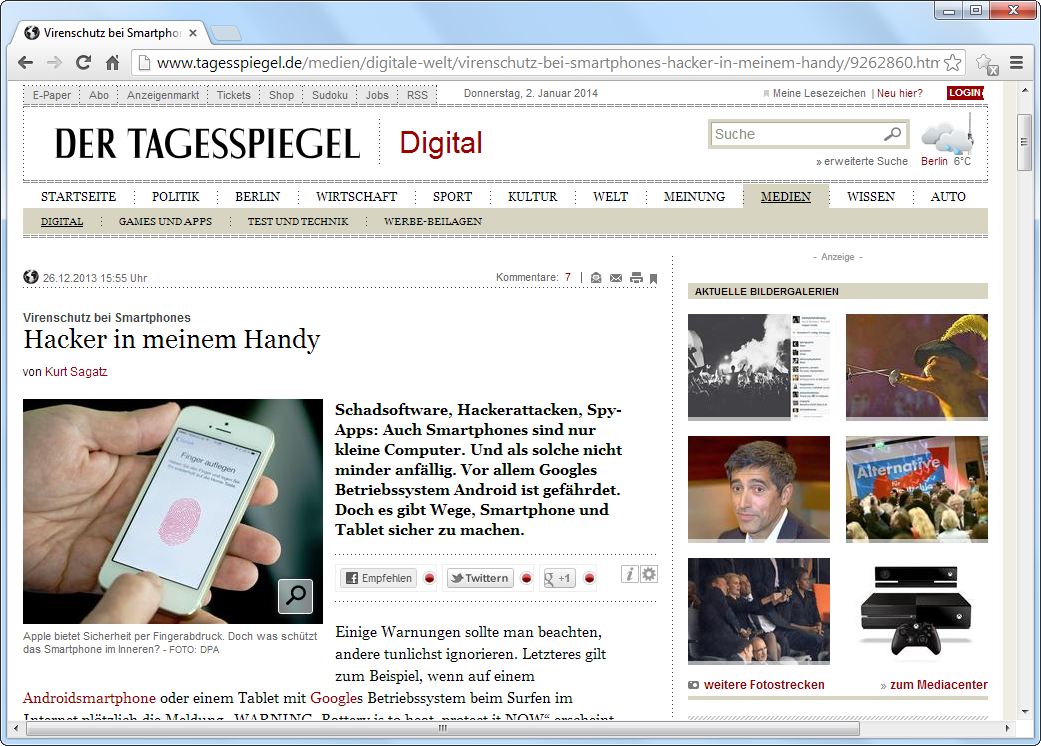Enable the Facebook Empfehlen toggle dot
Screen dimensions: 1041x746
[x=429, y=578]
